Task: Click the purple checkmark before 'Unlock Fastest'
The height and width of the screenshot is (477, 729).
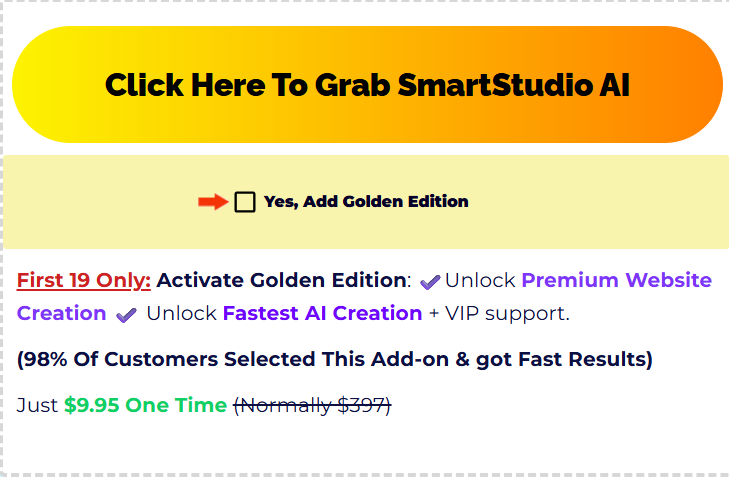Action: tap(126, 315)
